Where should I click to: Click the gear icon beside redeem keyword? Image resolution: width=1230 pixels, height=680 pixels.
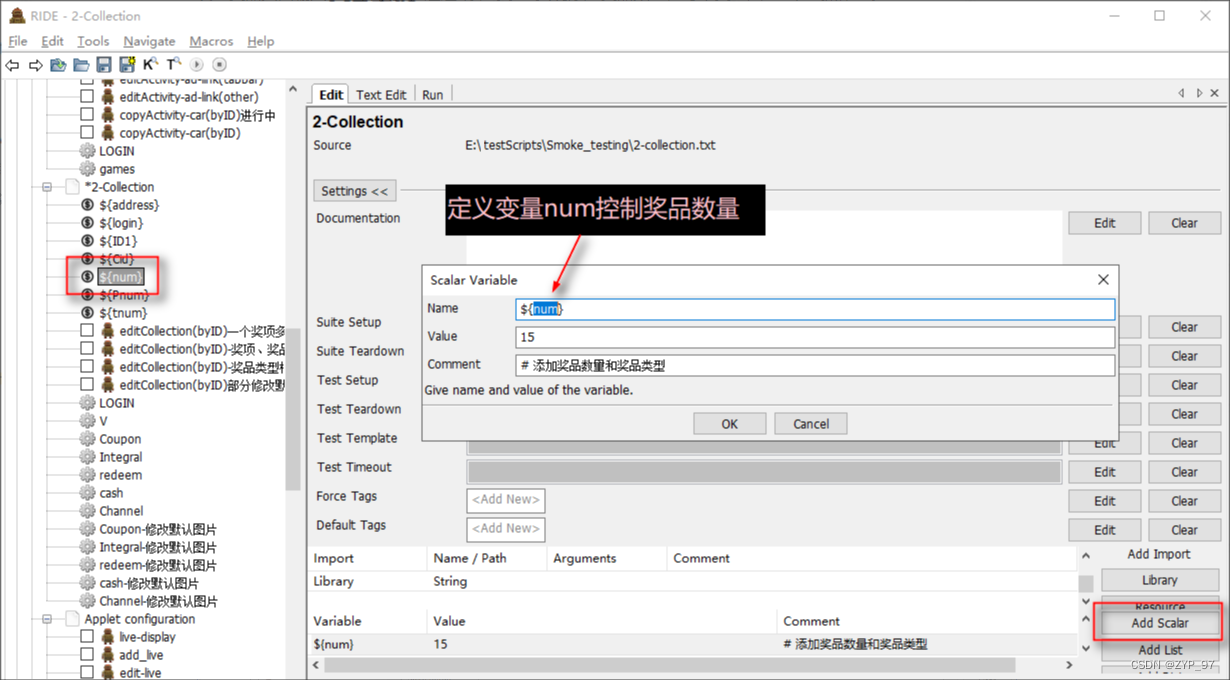click(88, 475)
